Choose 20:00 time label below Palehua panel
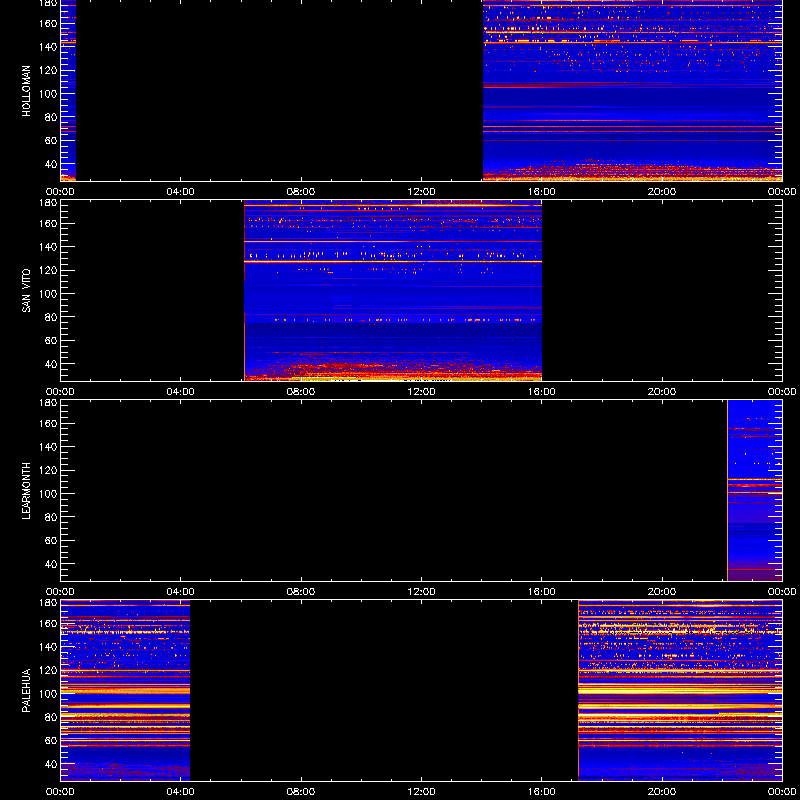The image size is (800, 800). coord(662,792)
